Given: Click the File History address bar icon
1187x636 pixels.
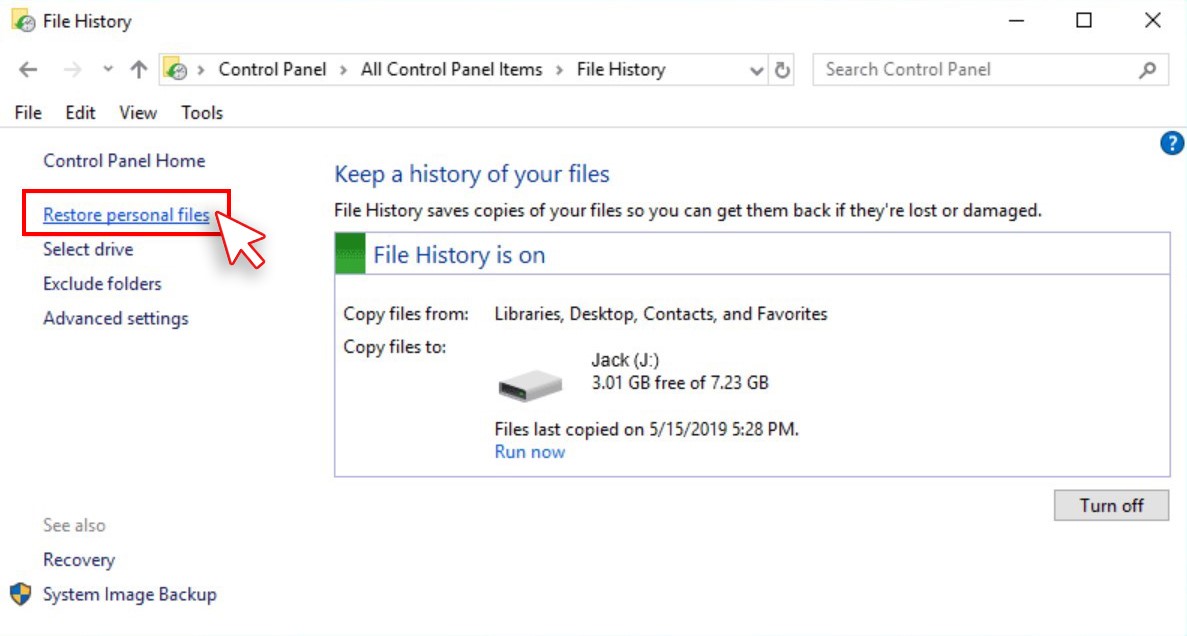Looking at the screenshot, I should coord(176,70).
